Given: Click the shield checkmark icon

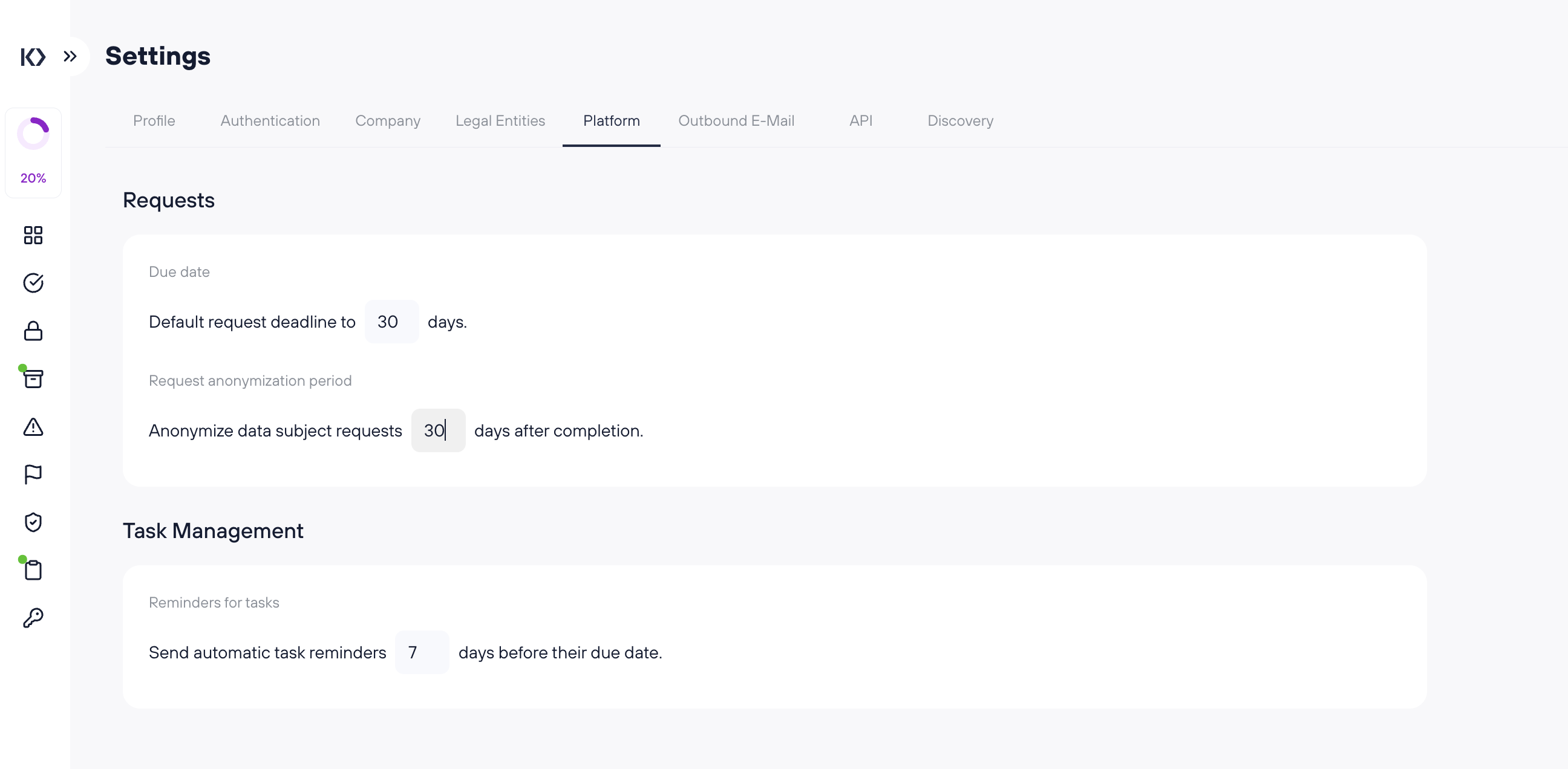Looking at the screenshot, I should [x=33, y=522].
